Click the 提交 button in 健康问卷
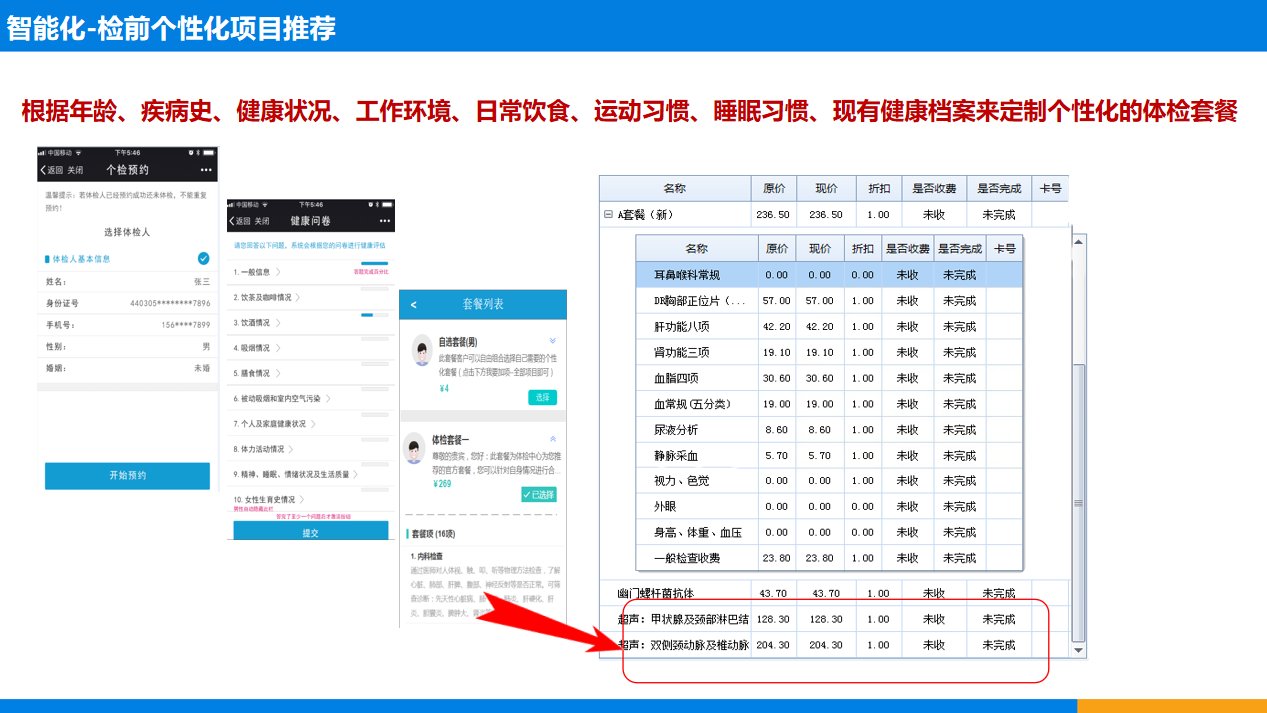This screenshot has height=713, width=1267. 311,532
